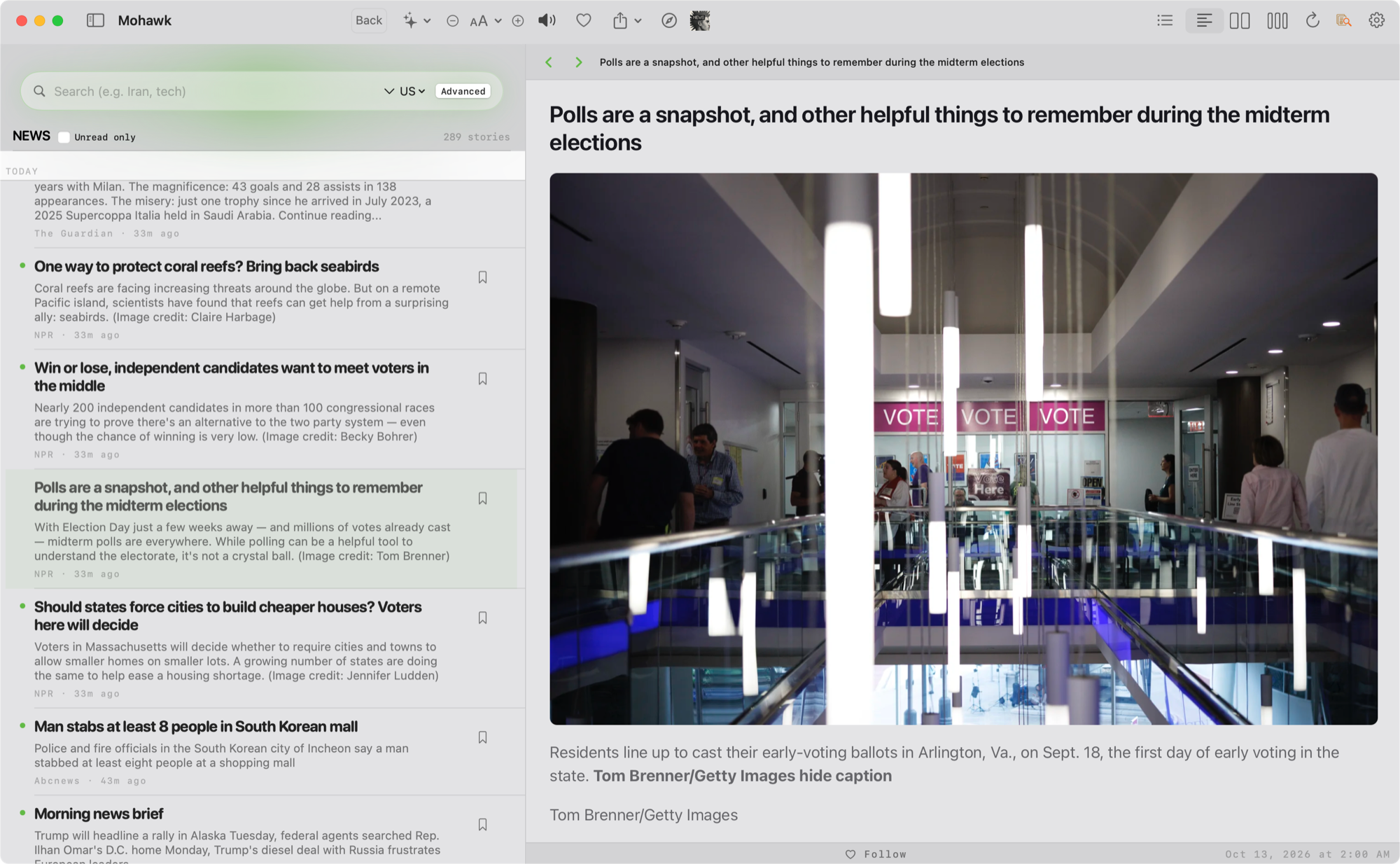The height and width of the screenshot is (864, 1400).
Task: Expand the font size dropdown chevron
Action: coord(498,21)
